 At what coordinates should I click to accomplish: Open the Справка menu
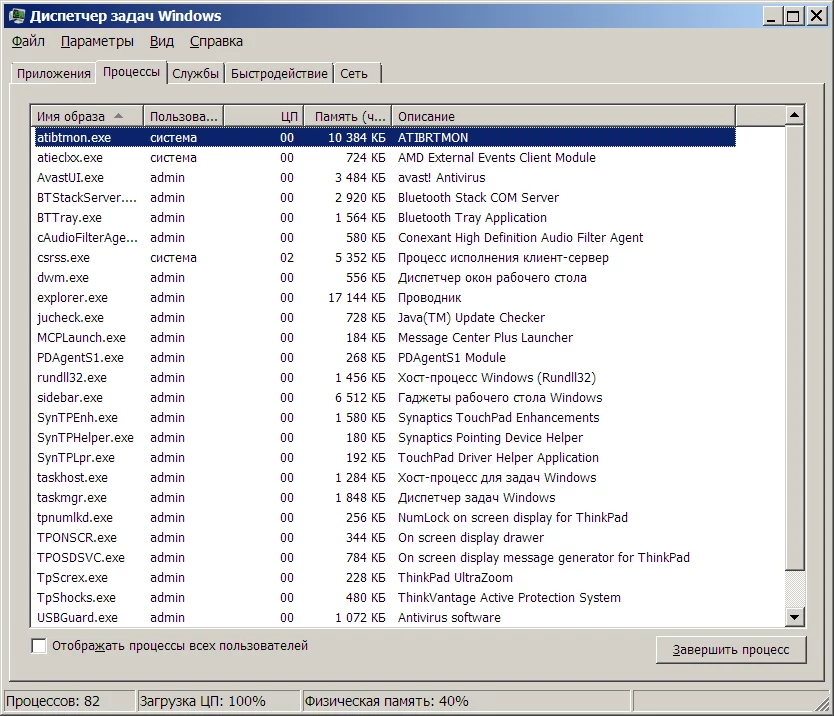coord(216,42)
